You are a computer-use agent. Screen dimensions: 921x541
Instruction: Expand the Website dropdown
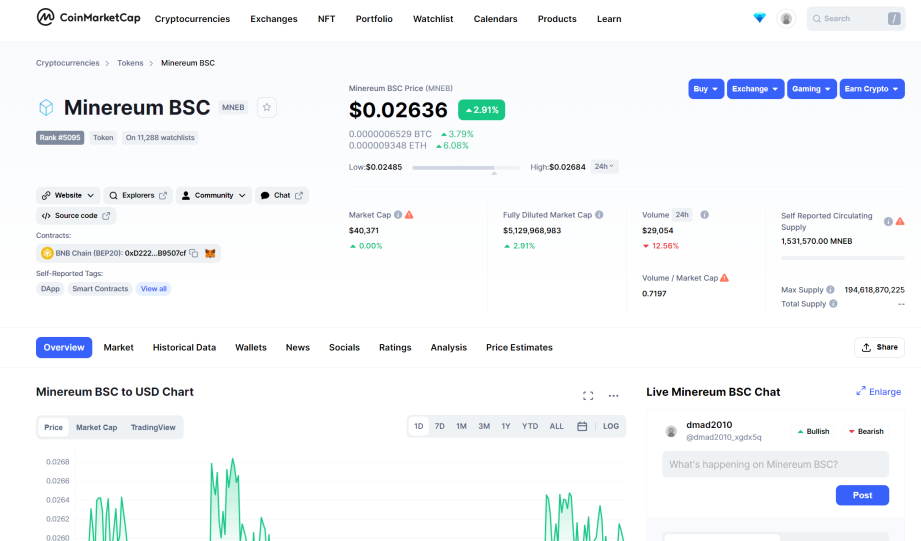pyautogui.click(x=68, y=196)
